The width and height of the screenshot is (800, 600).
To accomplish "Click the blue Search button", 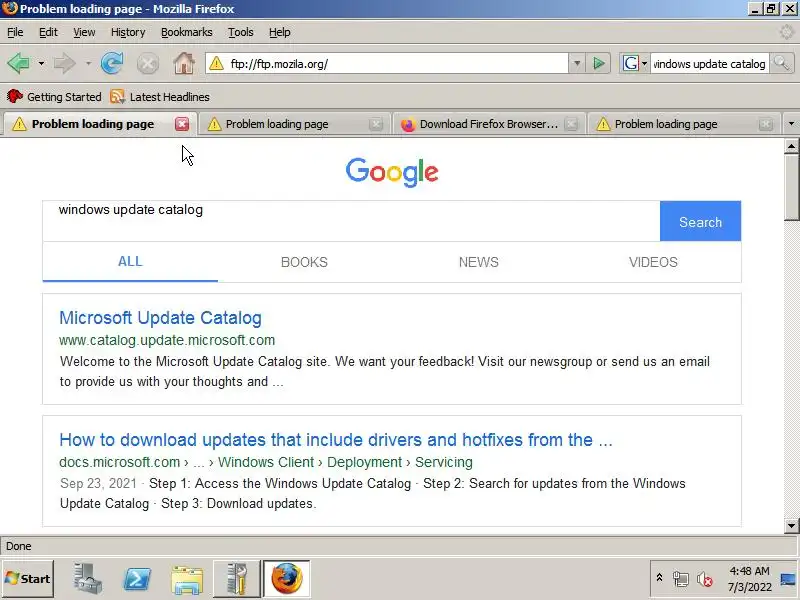I will [x=700, y=221].
